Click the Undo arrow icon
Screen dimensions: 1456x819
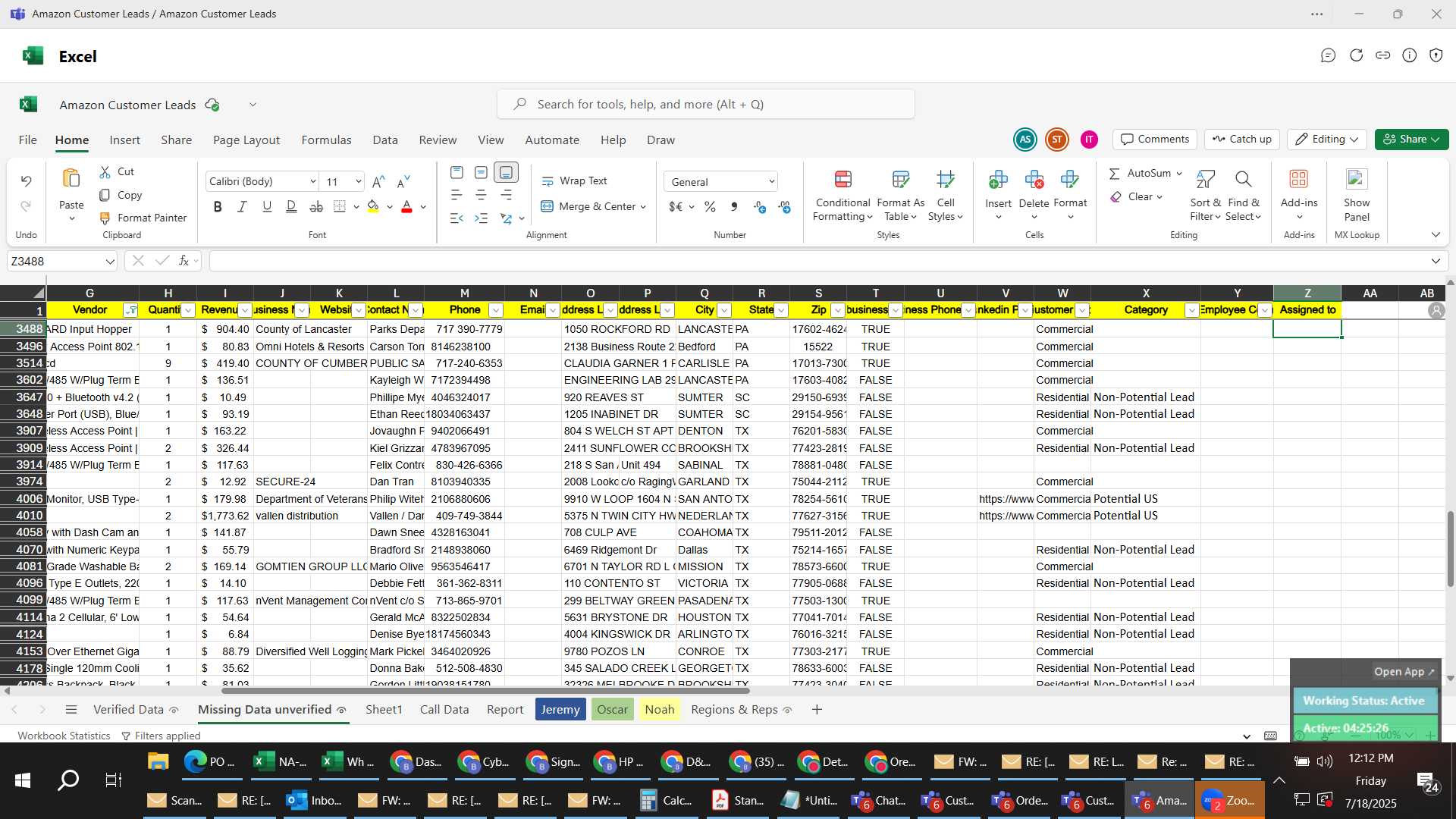click(26, 181)
